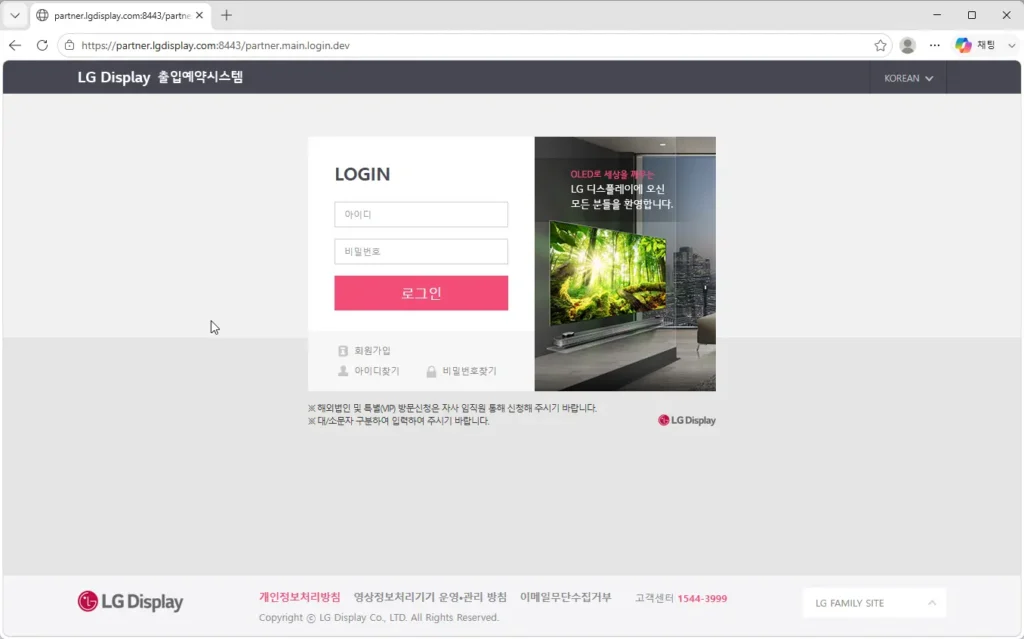Click the footer LG Display logo

coord(131,601)
